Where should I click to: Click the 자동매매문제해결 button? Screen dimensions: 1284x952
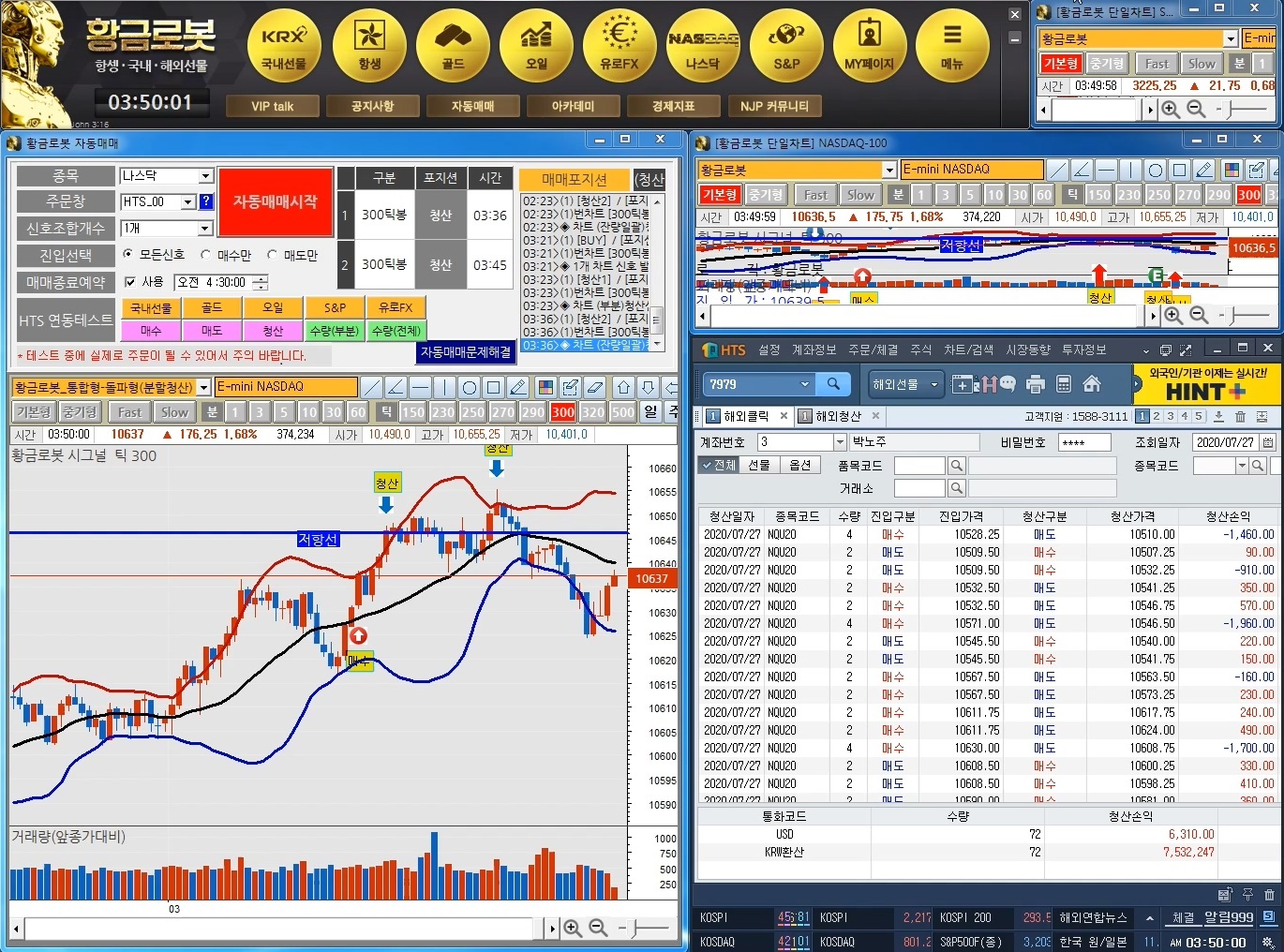[466, 352]
